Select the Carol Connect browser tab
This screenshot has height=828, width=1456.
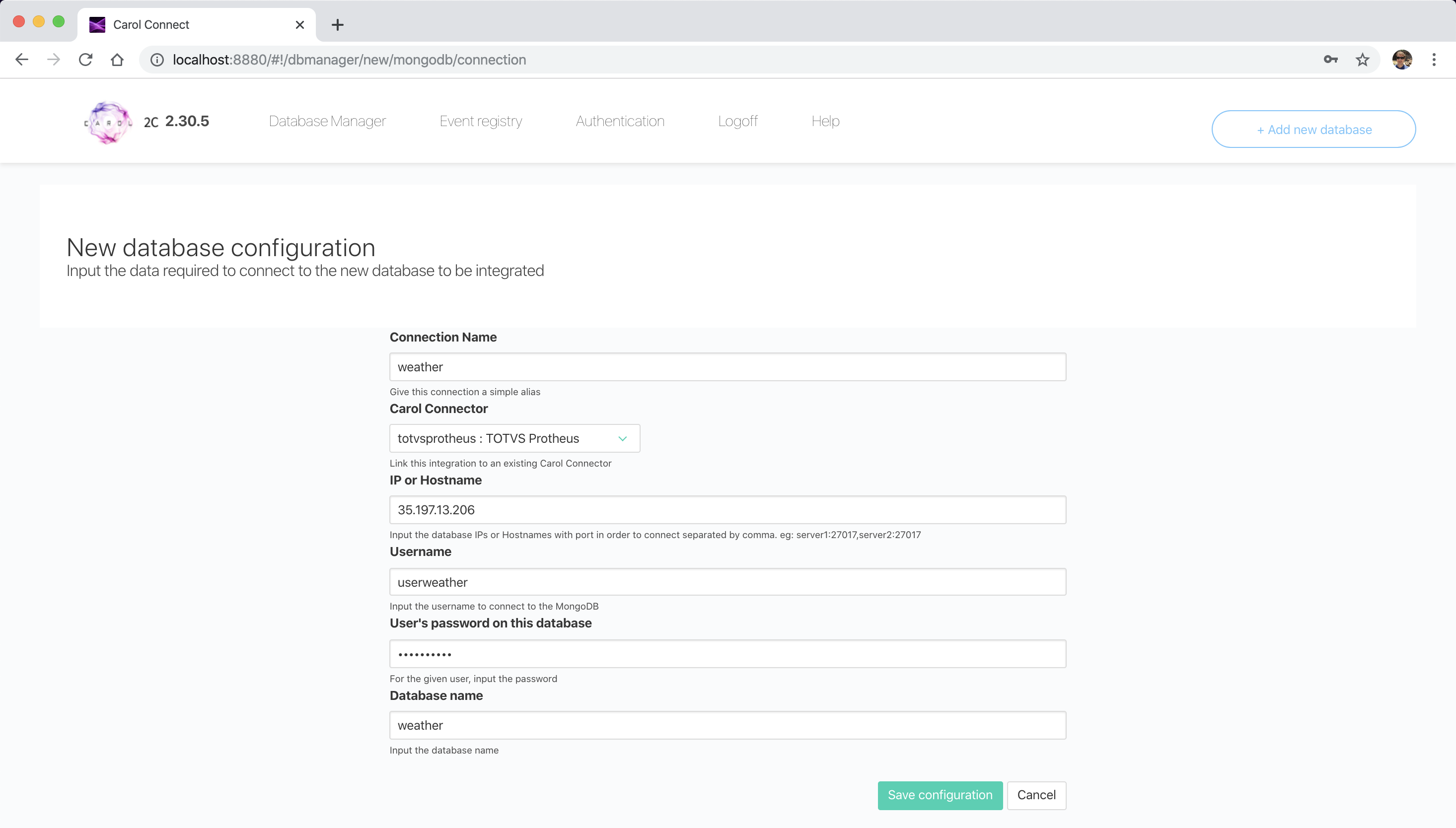(x=196, y=24)
